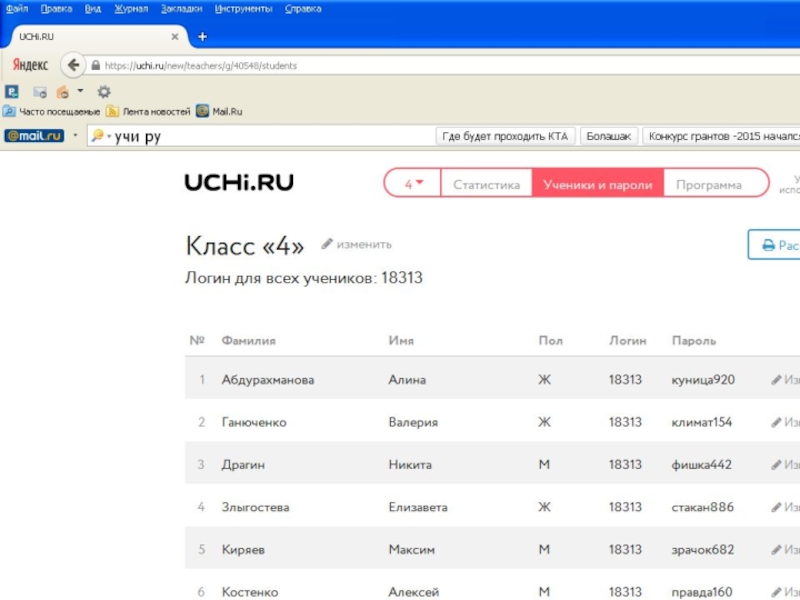The image size is (800, 600).
Task: Expand the class "4" dropdown selector
Action: (413, 184)
